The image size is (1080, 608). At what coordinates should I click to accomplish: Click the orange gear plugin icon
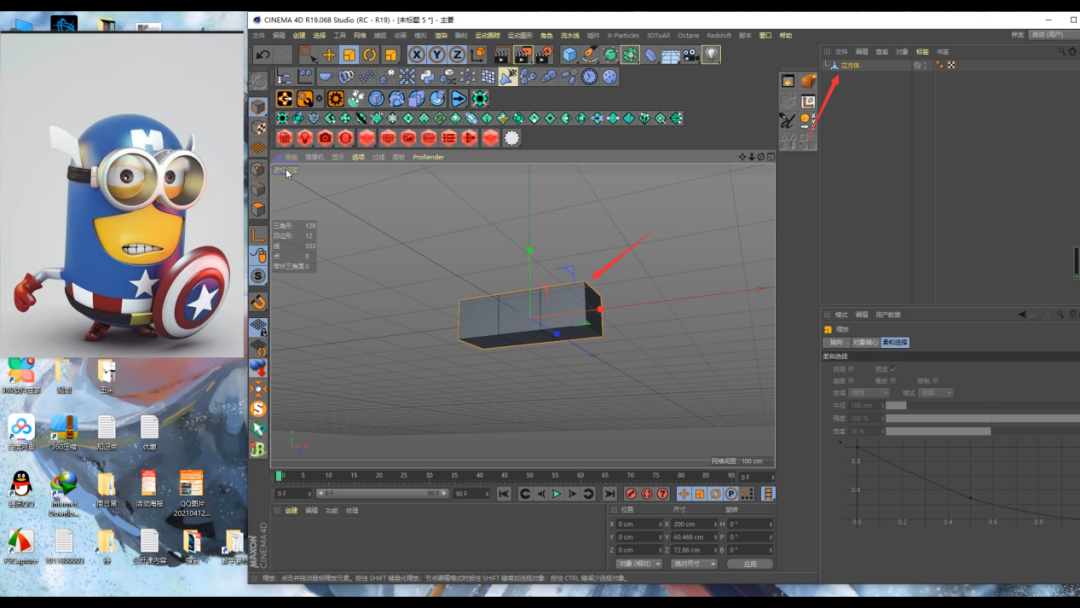click(x=335, y=98)
